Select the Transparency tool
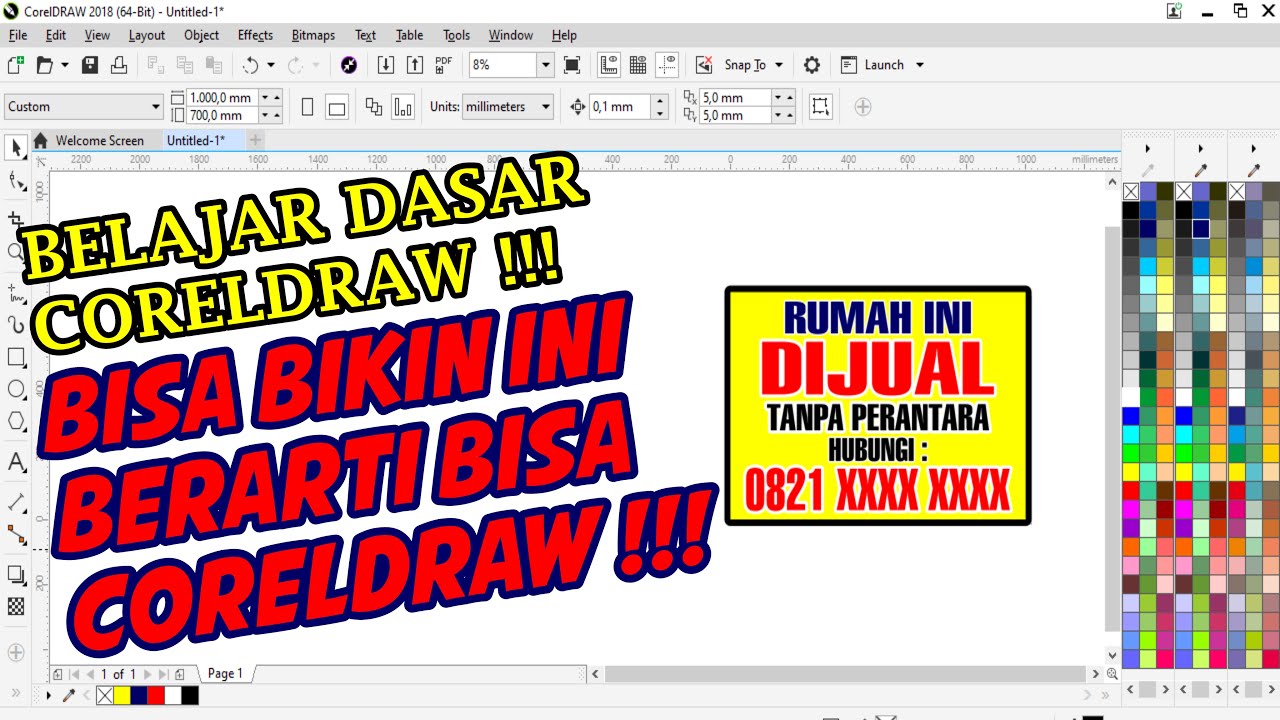Image resolution: width=1280 pixels, height=720 pixels. (x=16, y=606)
